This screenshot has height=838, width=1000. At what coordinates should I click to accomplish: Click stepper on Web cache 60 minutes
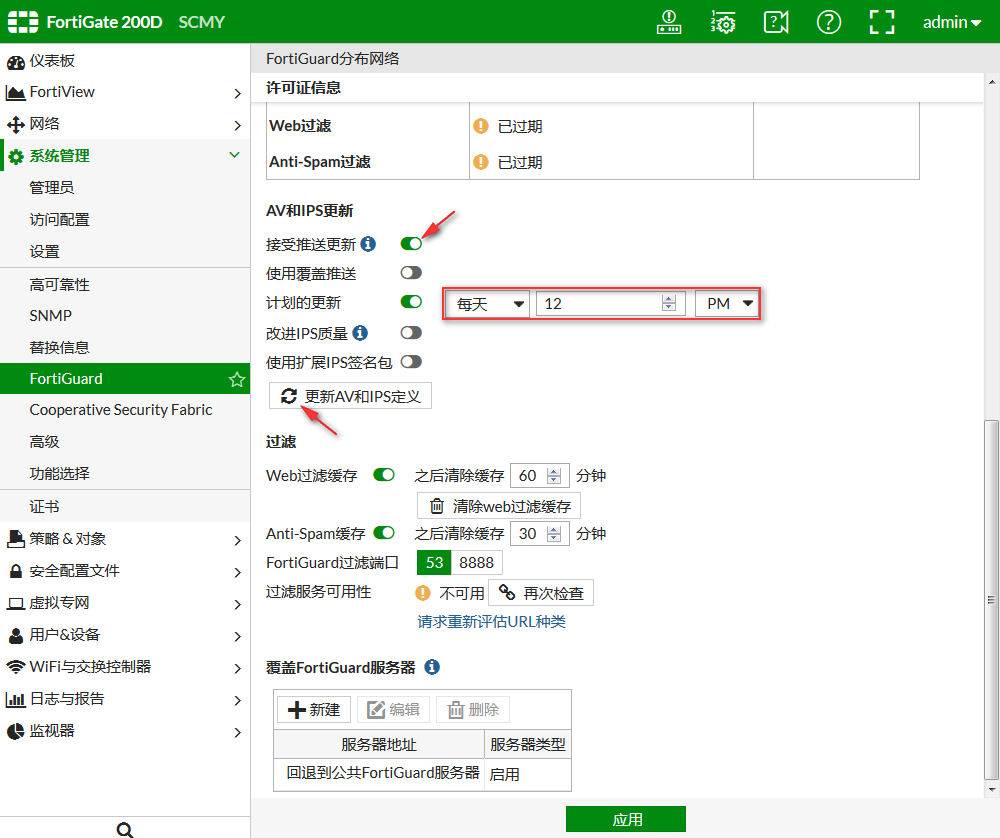point(554,476)
